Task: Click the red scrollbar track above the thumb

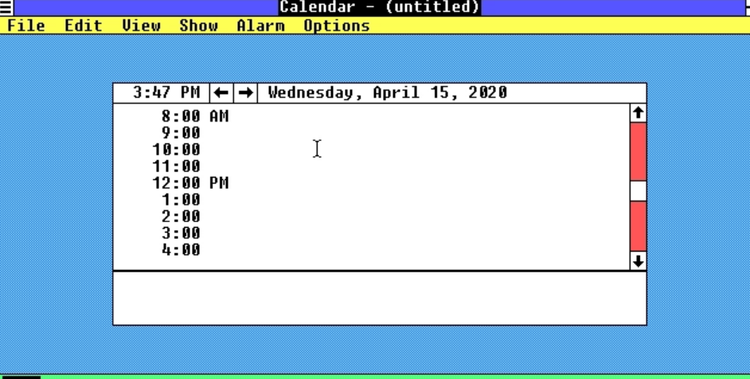Action: click(x=638, y=152)
